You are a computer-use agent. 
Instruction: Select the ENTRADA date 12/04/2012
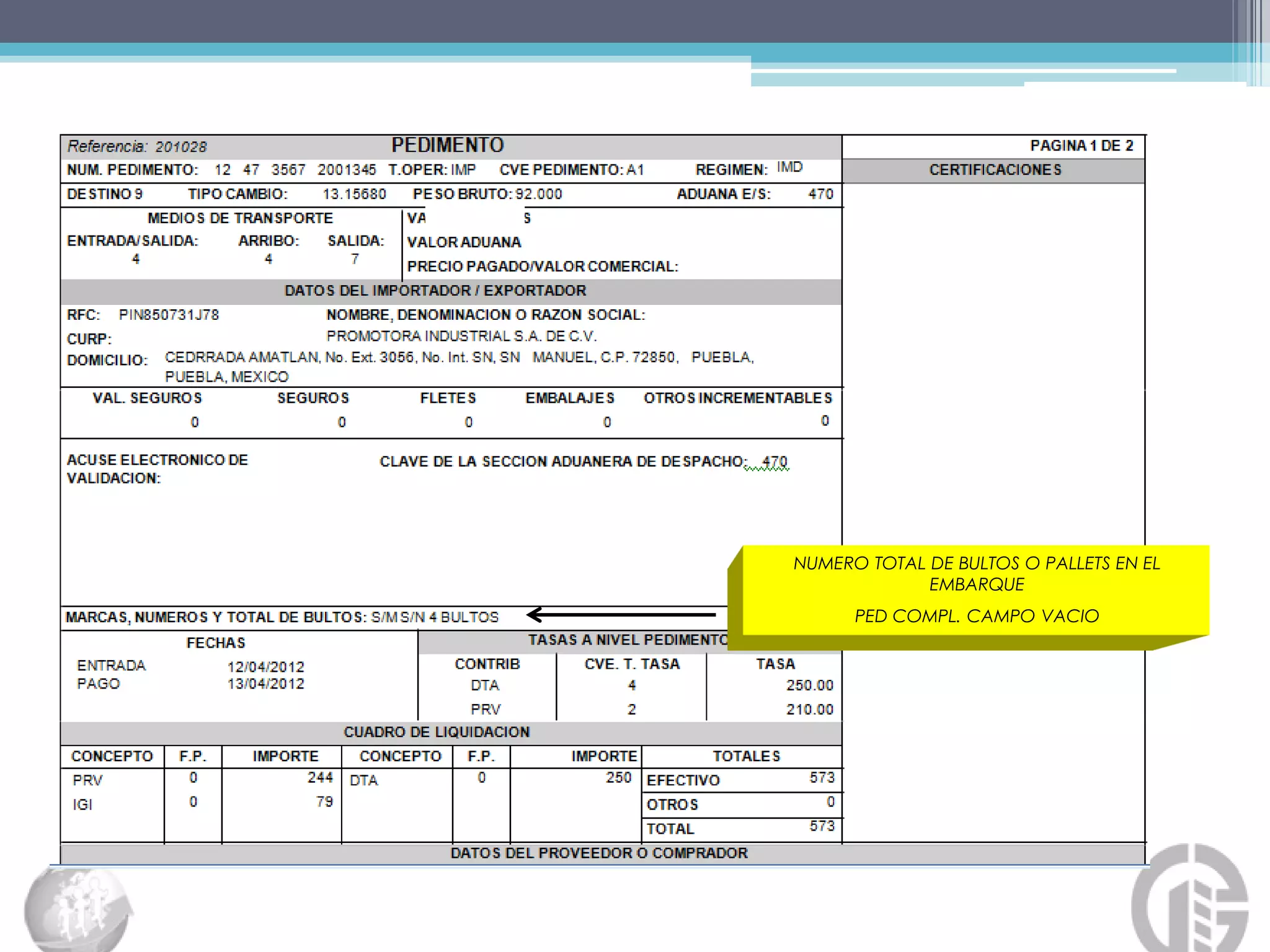point(265,667)
